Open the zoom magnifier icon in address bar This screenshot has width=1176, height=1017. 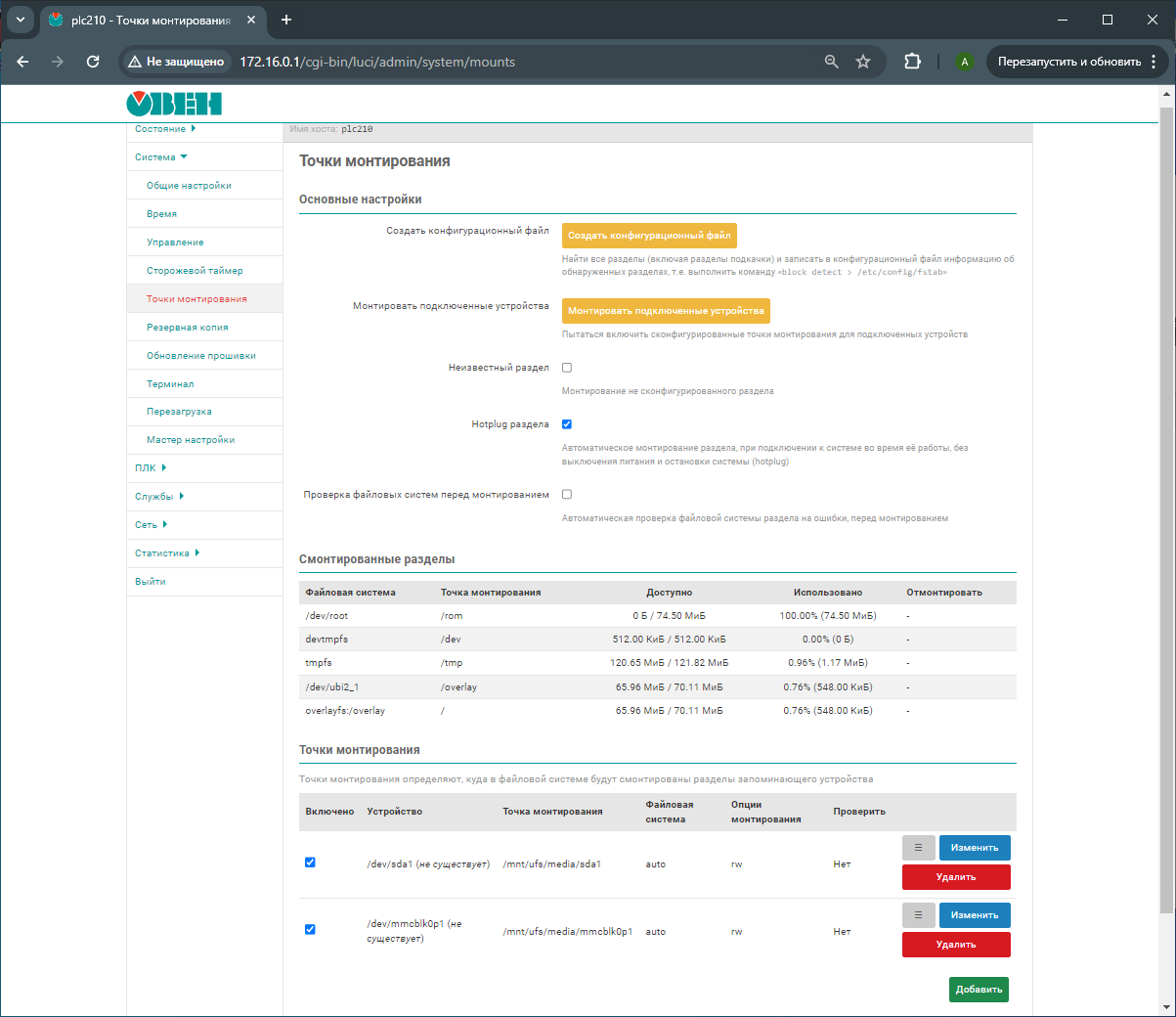(x=832, y=62)
